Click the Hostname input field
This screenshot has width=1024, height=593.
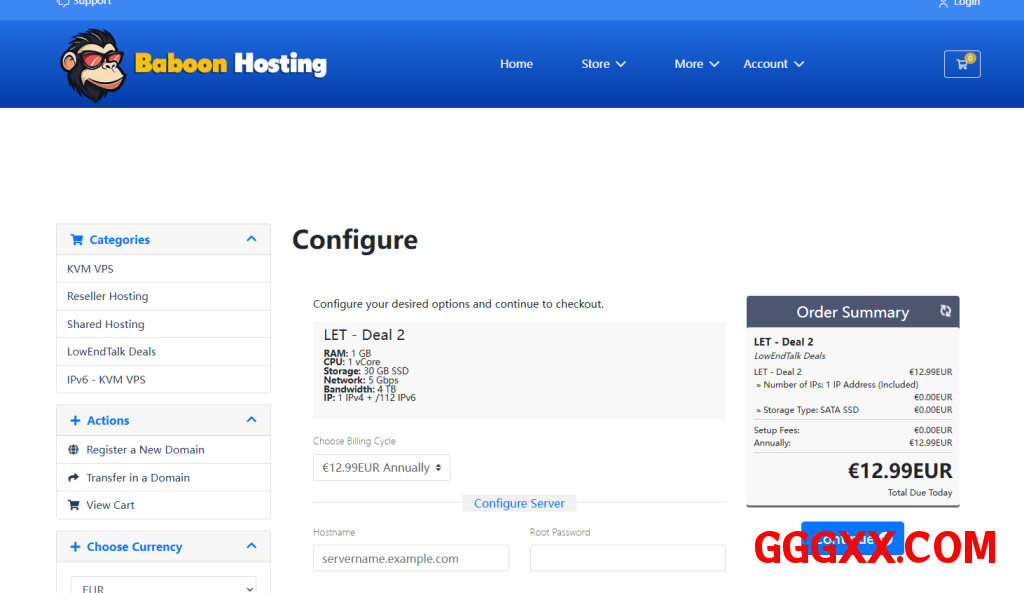point(410,558)
